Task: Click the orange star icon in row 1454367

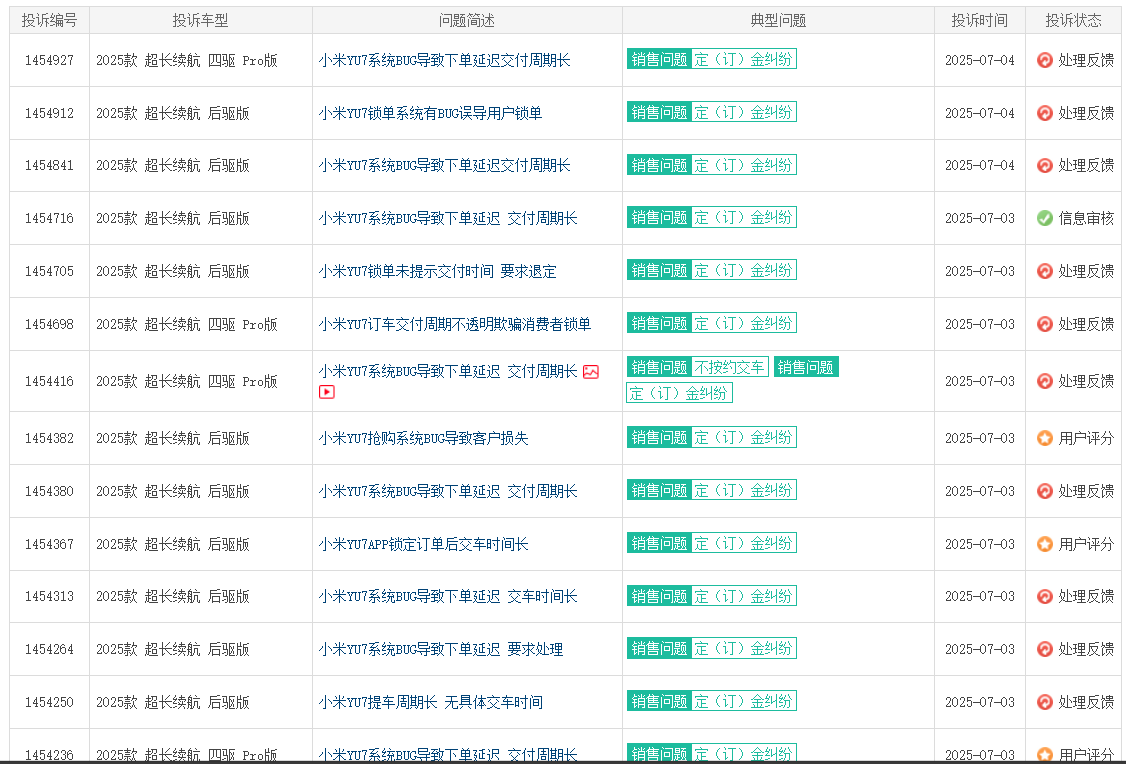Action: (x=1045, y=544)
